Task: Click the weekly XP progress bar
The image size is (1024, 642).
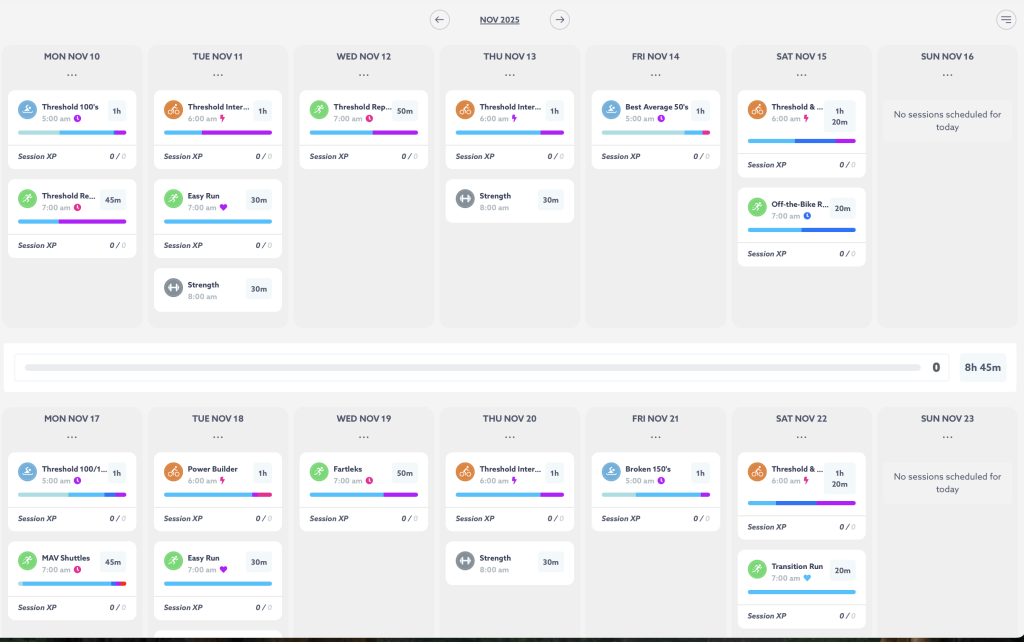Action: pos(472,368)
